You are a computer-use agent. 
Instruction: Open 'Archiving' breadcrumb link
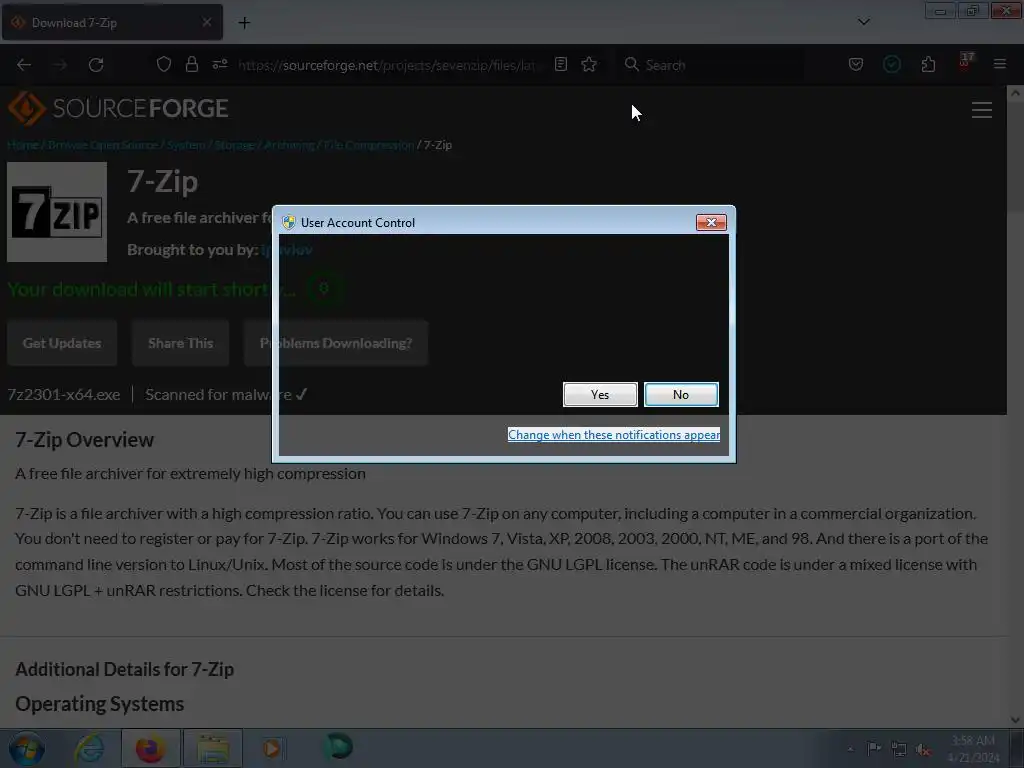point(289,145)
